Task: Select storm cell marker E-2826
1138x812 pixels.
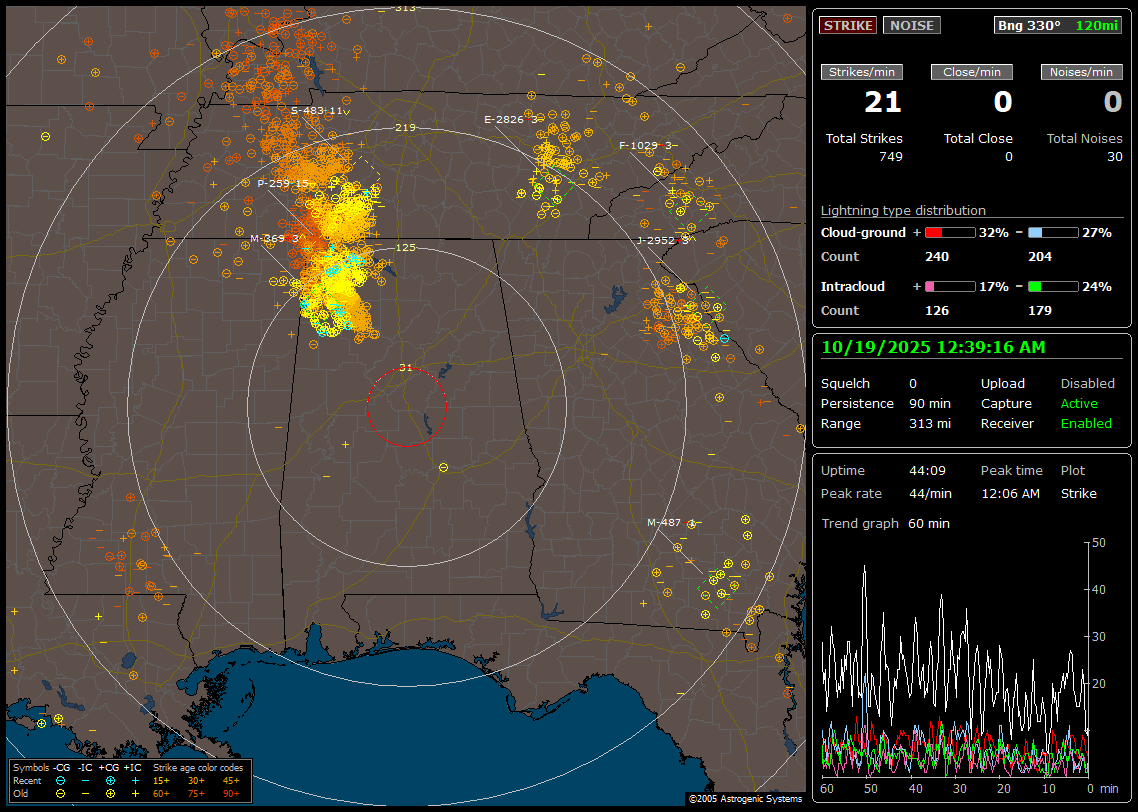Action: click(510, 119)
